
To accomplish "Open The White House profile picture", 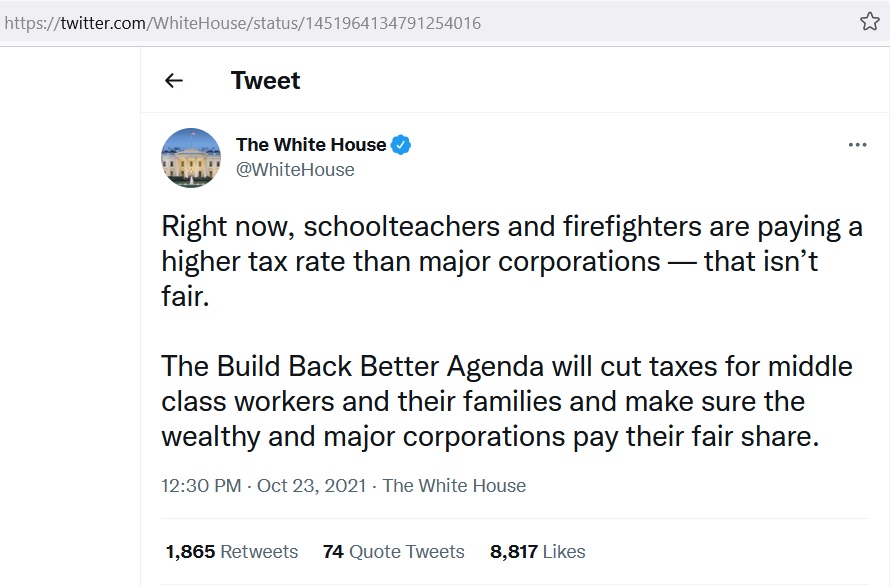I will pyautogui.click(x=191, y=157).
